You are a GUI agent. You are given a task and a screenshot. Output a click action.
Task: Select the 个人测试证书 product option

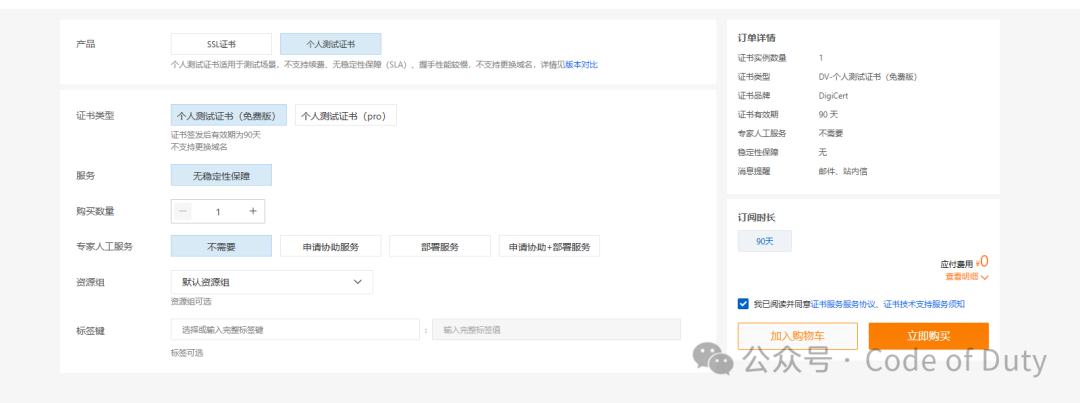(x=331, y=44)
